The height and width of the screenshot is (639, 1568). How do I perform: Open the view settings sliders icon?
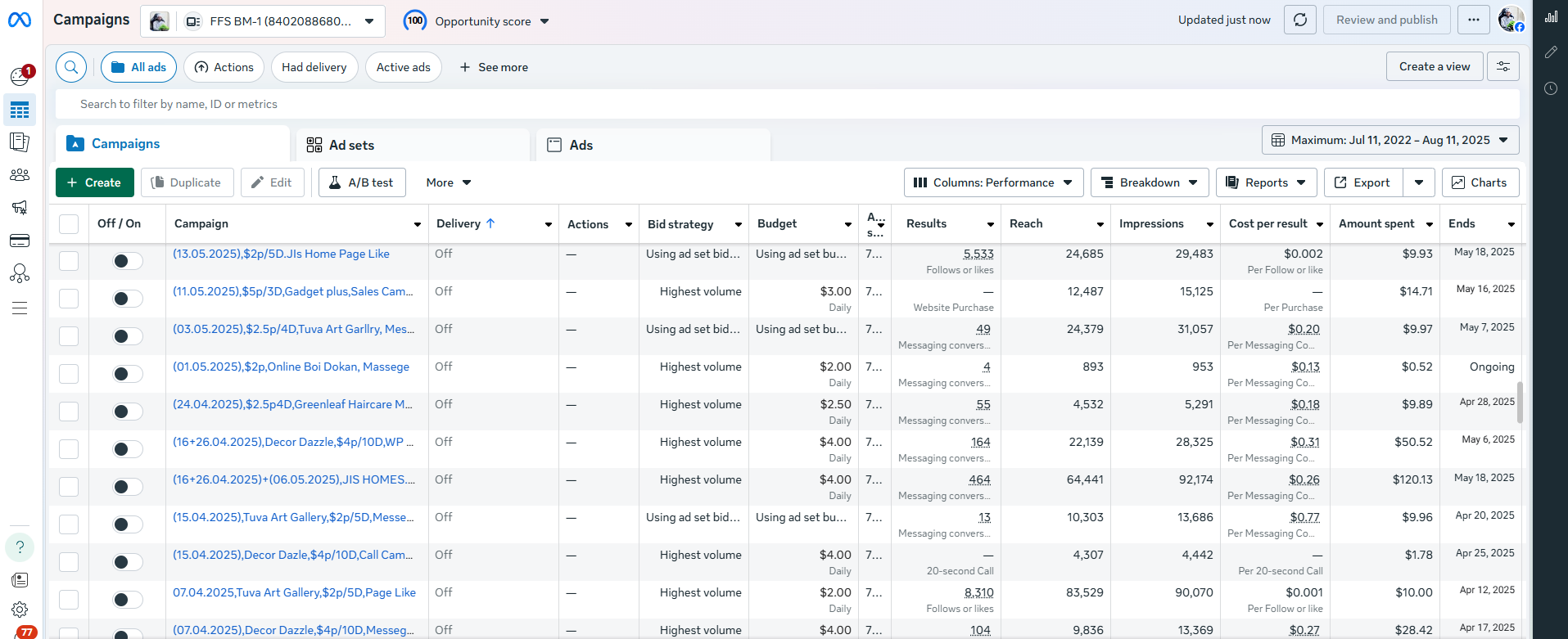(x=1503, y=66)
